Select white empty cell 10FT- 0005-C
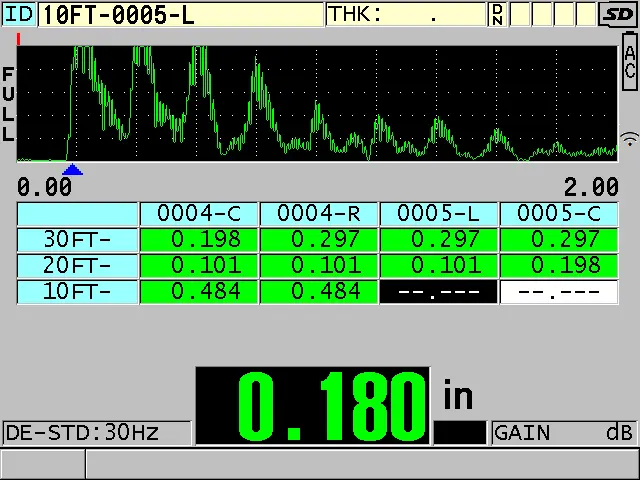The height and width of the screenshot is (480, 640). [559, 292]
